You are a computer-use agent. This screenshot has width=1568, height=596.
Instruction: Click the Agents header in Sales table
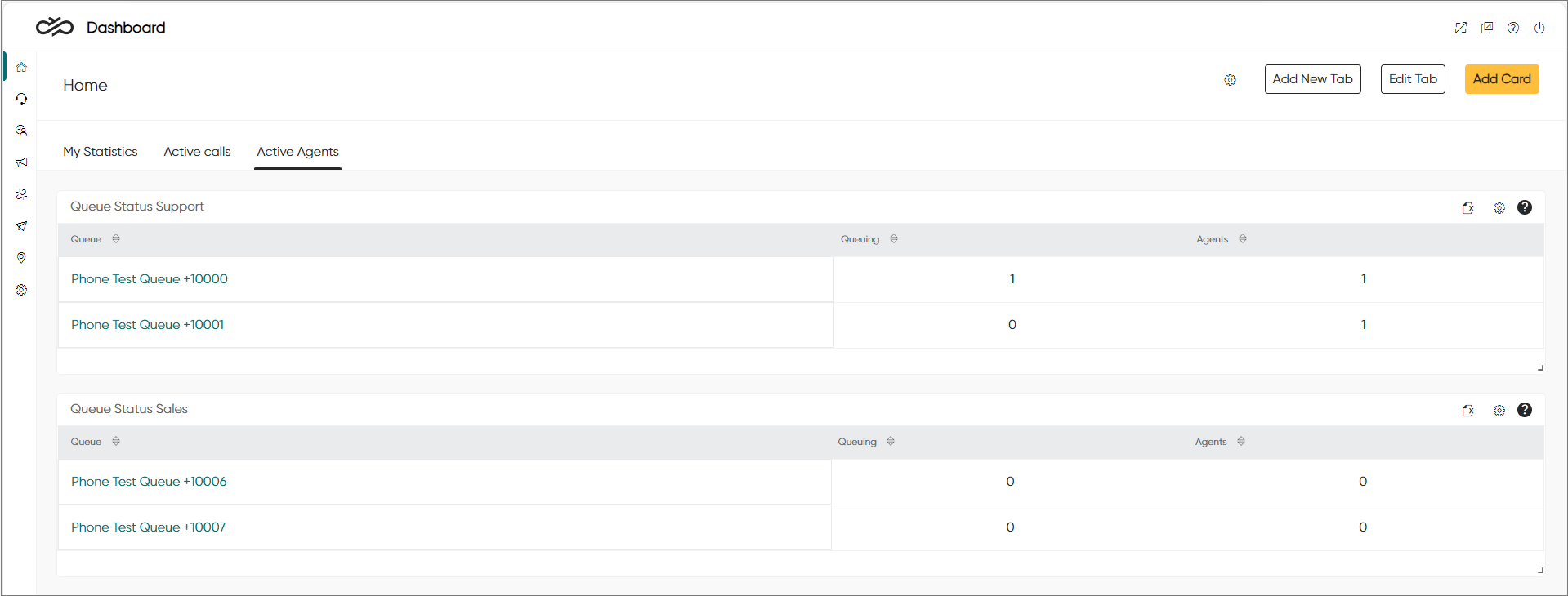tap(1211, 442)
